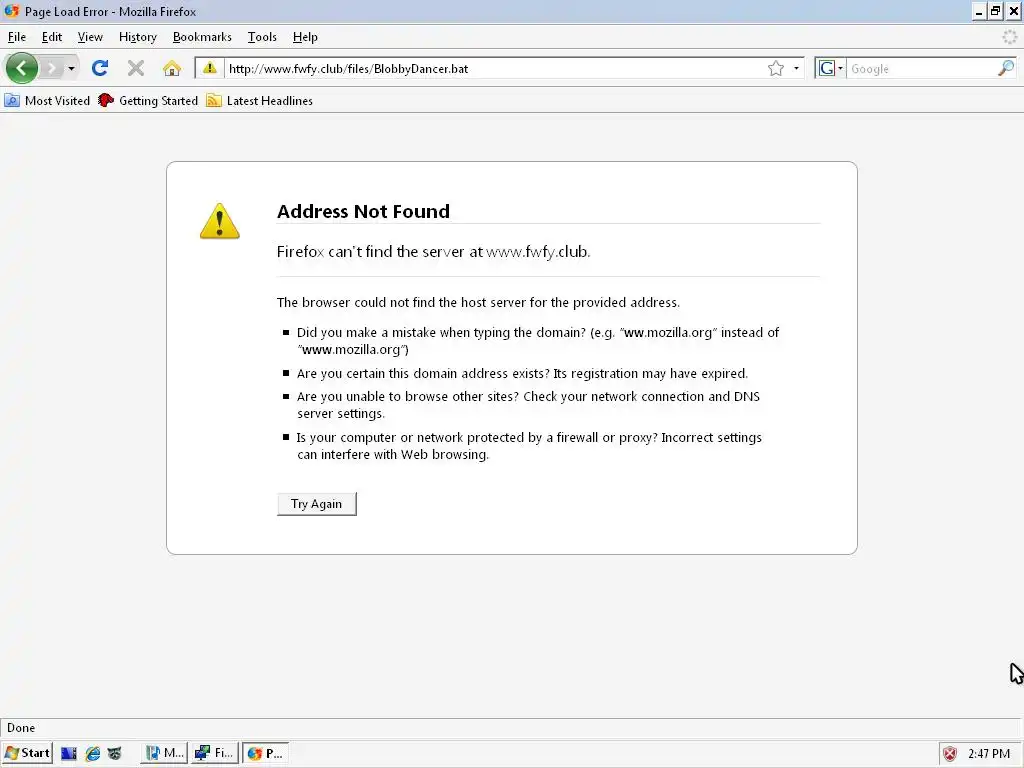Open the History menu
This screenshot has width=1024, height=768.
[x=138, y=37]
